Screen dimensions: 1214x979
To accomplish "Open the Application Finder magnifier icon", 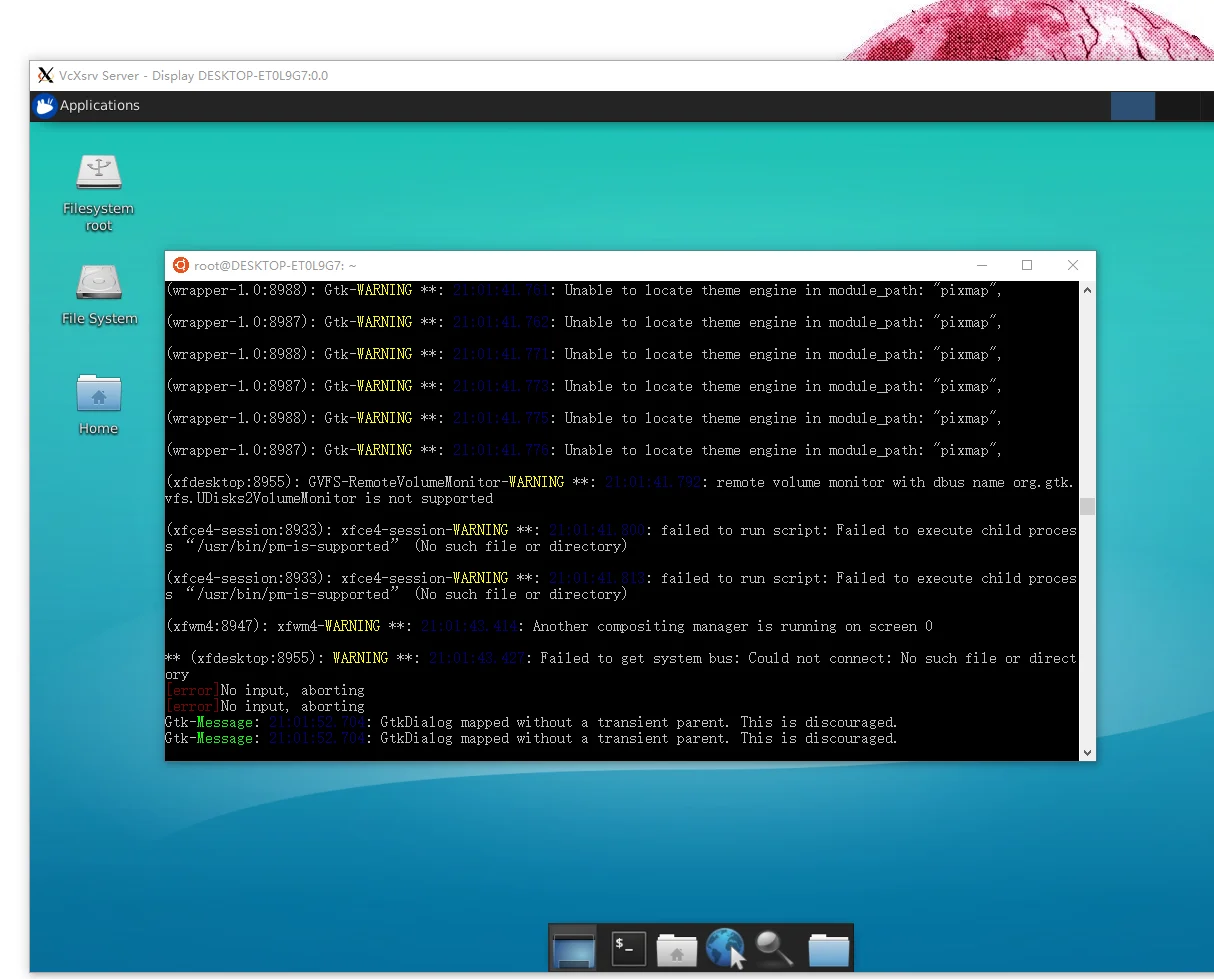I will [x=774, y=949].
